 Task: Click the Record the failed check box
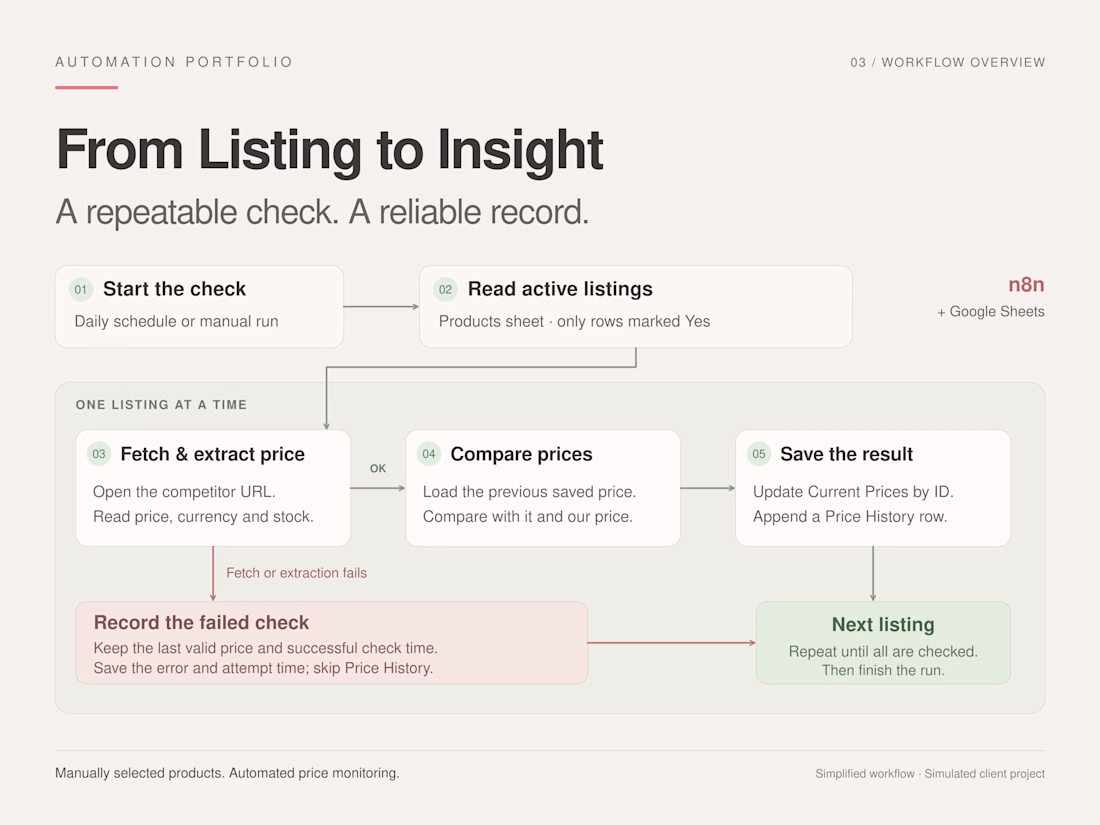point(332,643)
